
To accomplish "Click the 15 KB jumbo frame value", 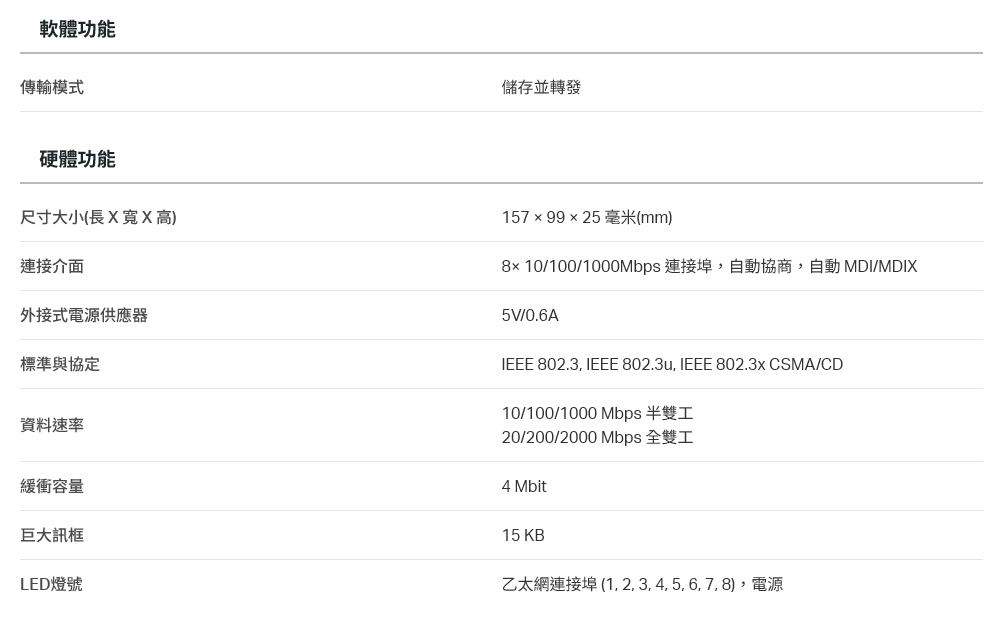I will tap(523, 535).
